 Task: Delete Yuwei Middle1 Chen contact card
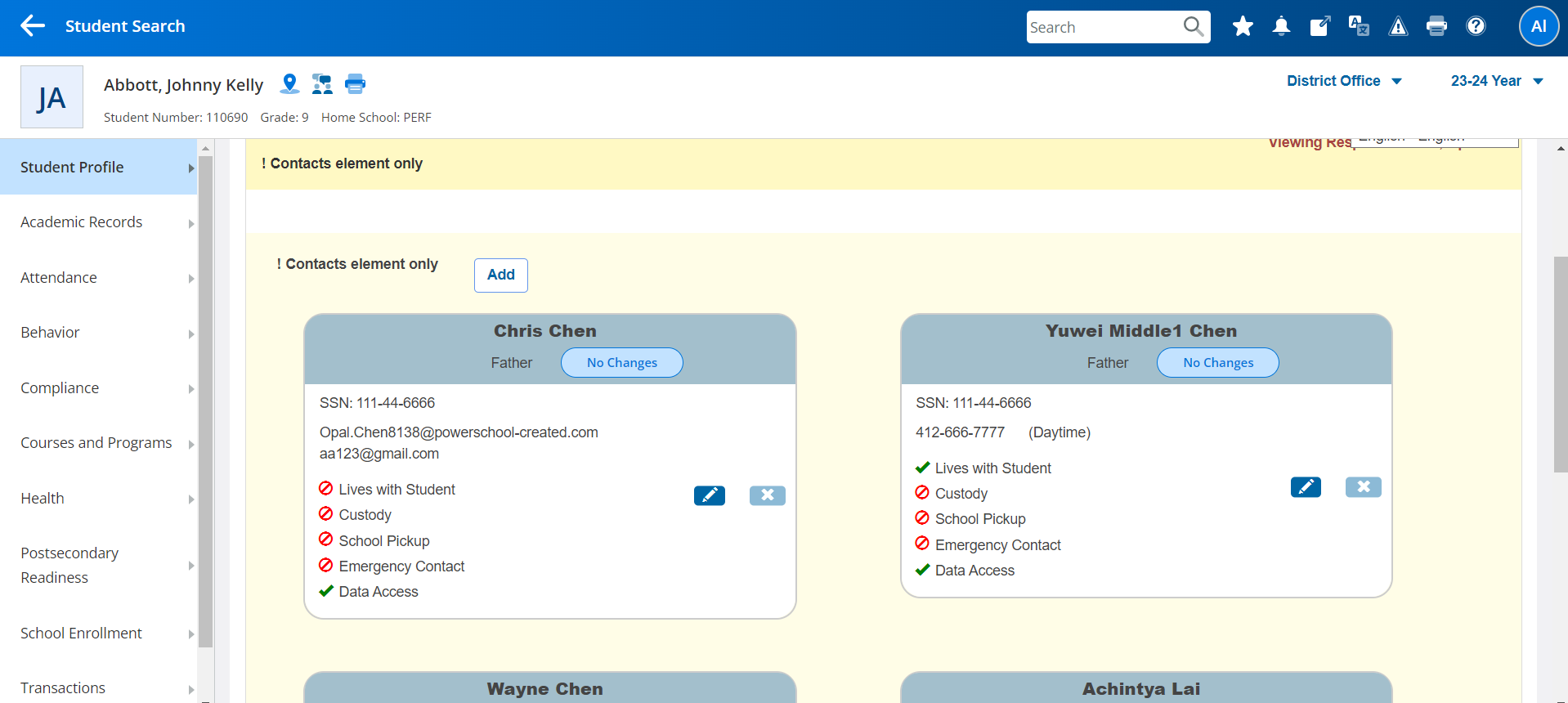coord(1363,487)
